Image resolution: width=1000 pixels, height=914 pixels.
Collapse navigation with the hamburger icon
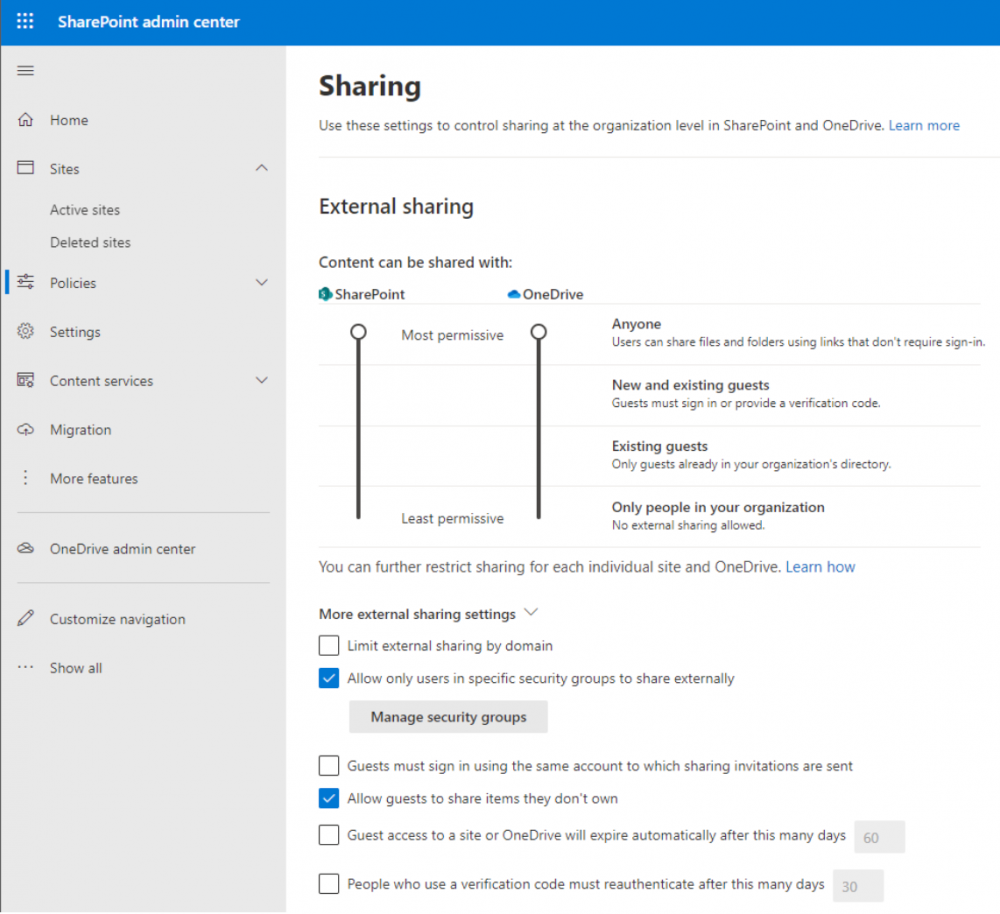point(26,70)
